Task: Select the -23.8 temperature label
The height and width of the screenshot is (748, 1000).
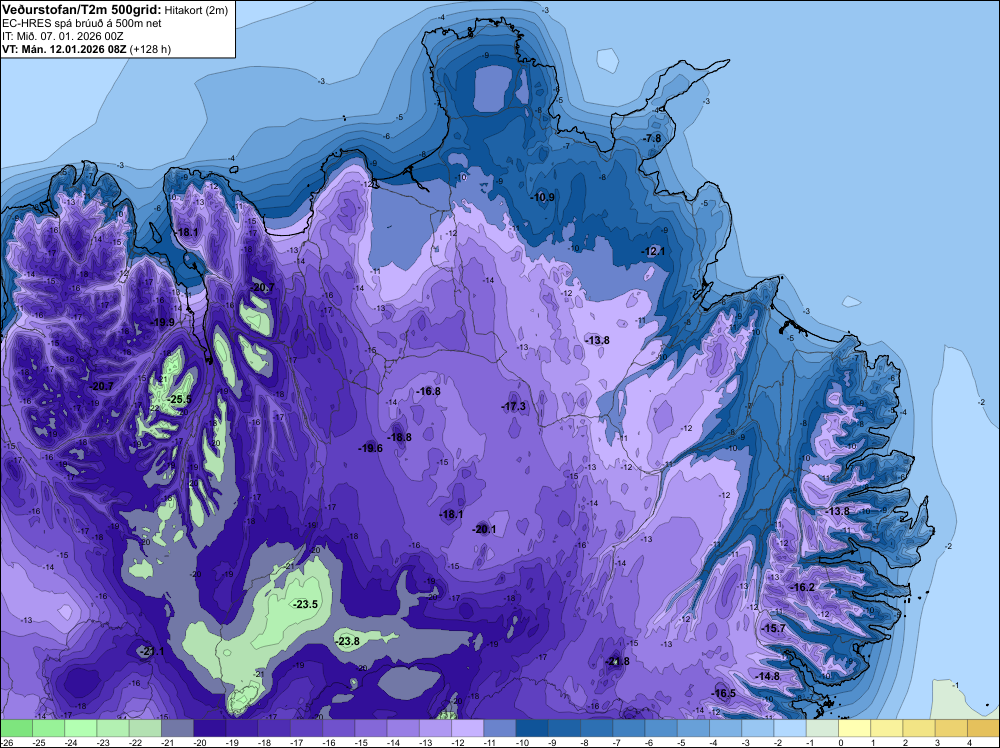Action: click(x=347, y=642)
